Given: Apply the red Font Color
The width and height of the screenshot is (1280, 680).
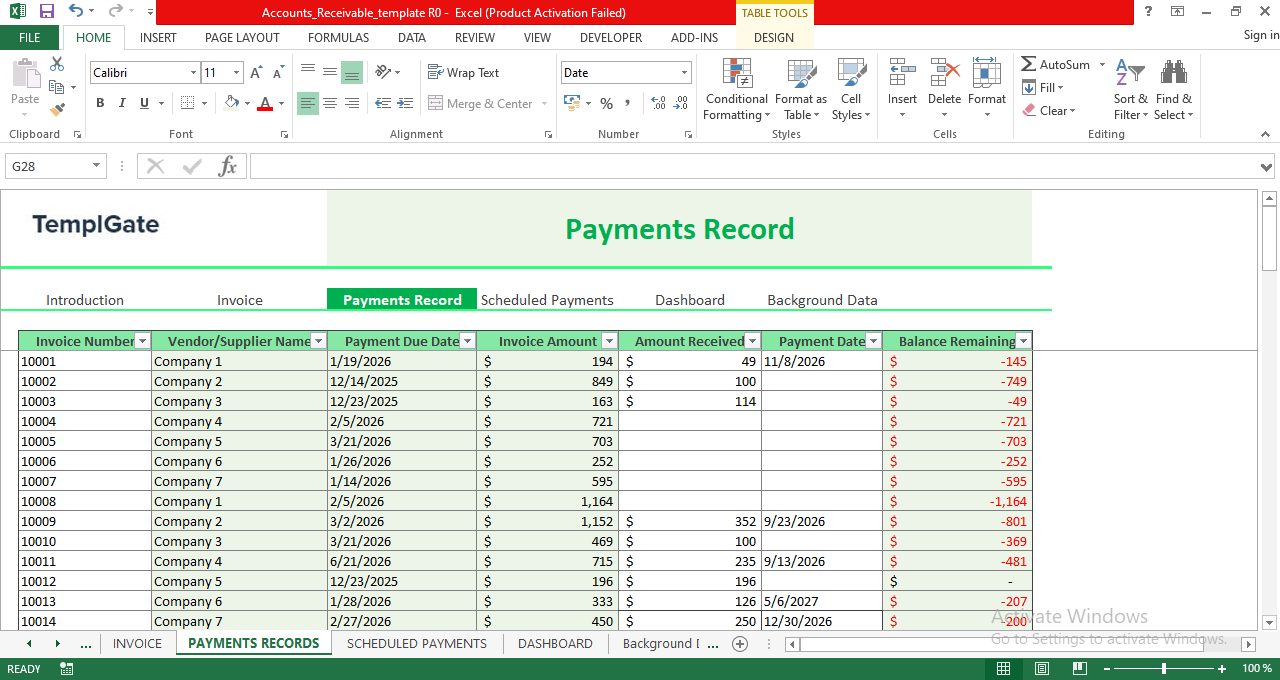Looking at the screenshot, I should [x=265, y=103].
